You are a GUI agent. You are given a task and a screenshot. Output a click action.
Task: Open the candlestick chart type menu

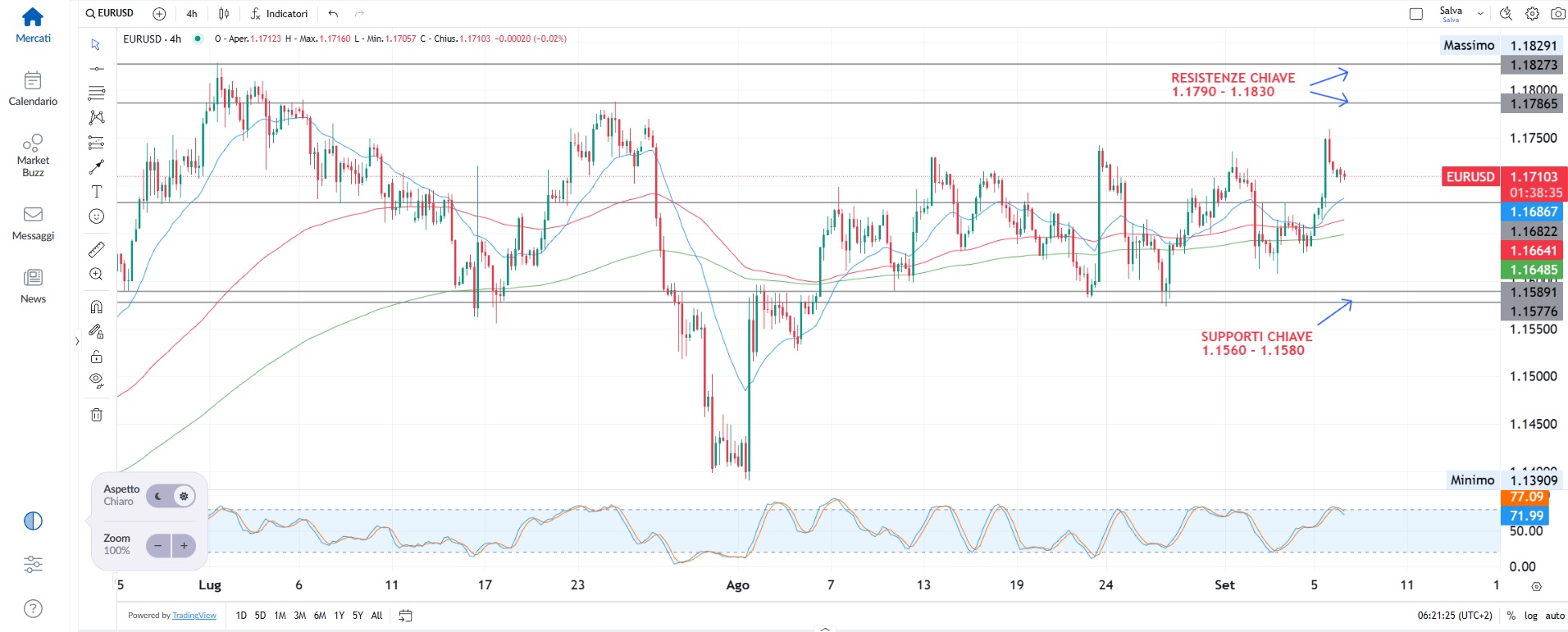click(x=224, y=13)
